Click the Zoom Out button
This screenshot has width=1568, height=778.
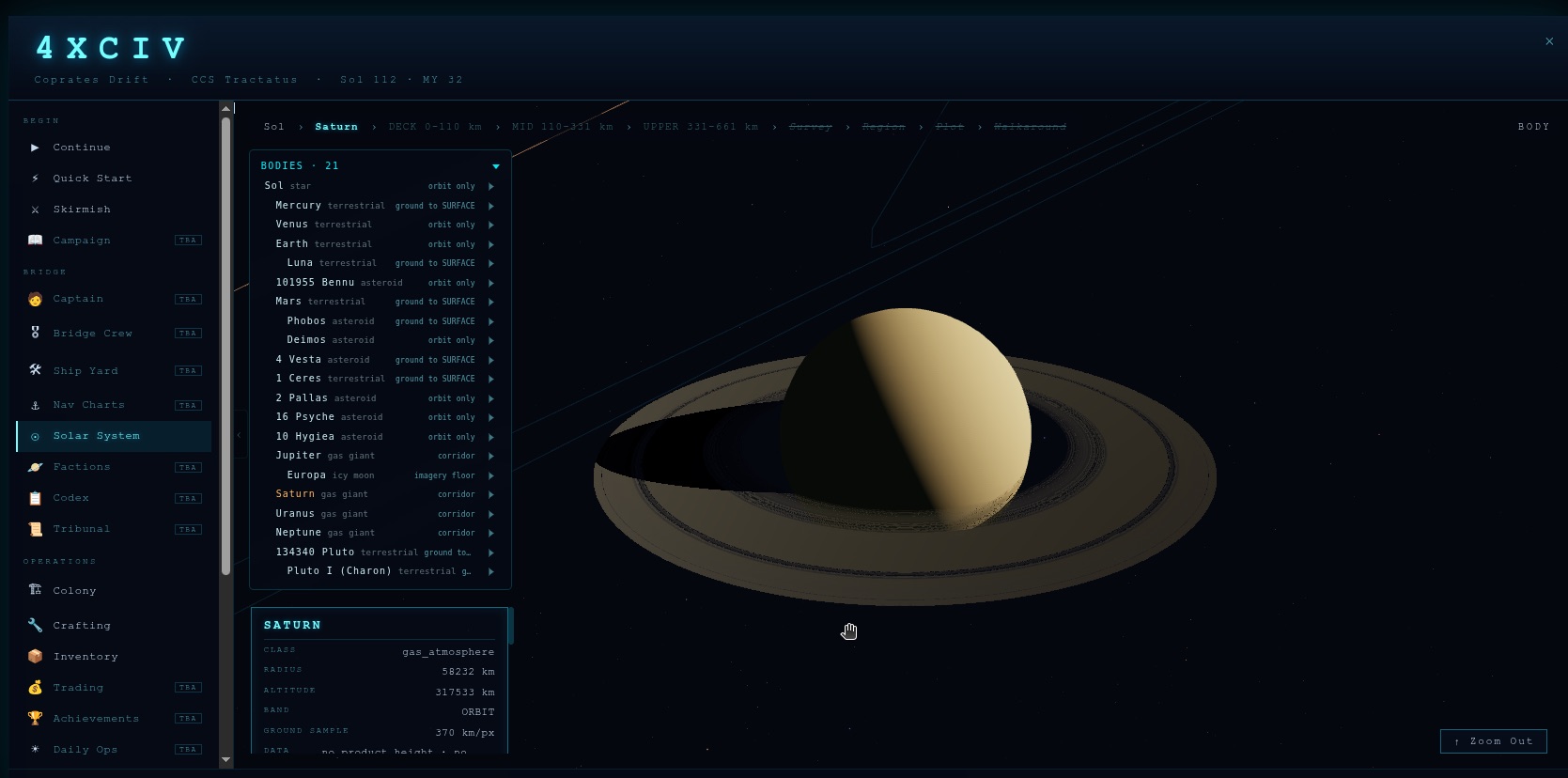[x=1494, y=741]
